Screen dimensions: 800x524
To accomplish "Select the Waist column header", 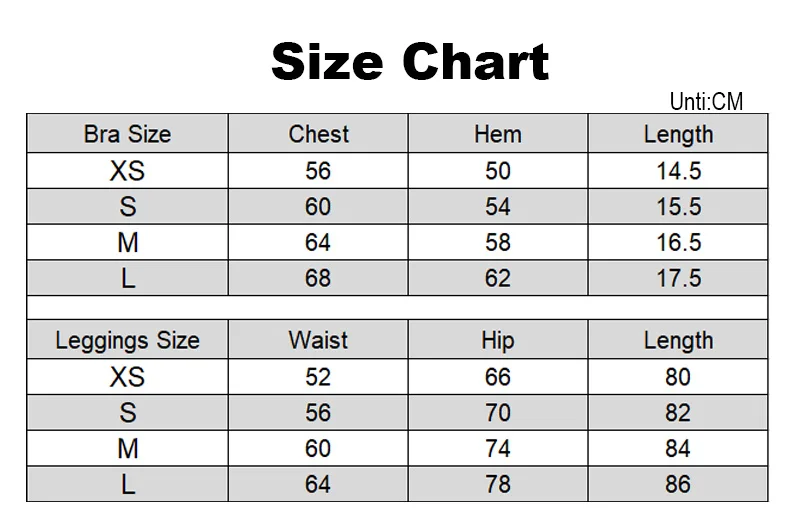I will point(318,340).
